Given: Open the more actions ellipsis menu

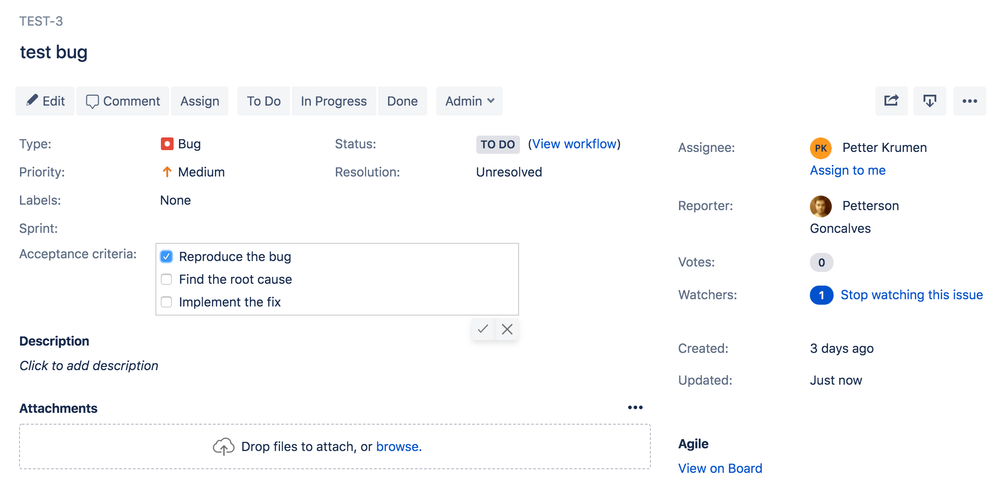Looking at the screenshot, I should (x=970, y=101).
